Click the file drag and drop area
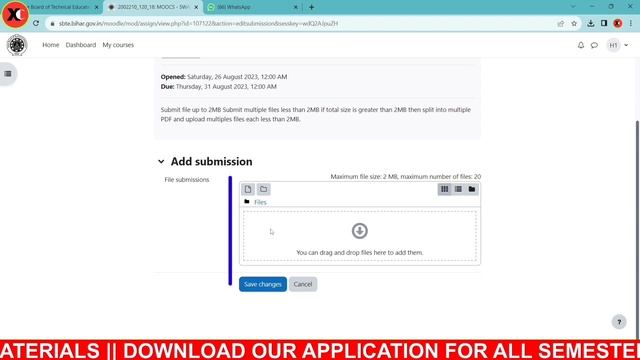The image size is (640, 360). [360, 236]
